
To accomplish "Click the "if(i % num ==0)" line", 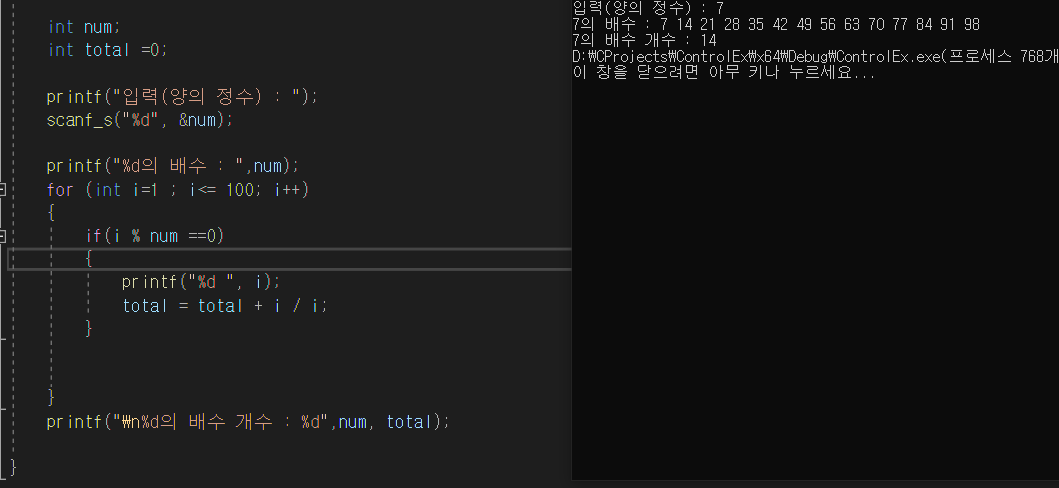I will 155,236.
